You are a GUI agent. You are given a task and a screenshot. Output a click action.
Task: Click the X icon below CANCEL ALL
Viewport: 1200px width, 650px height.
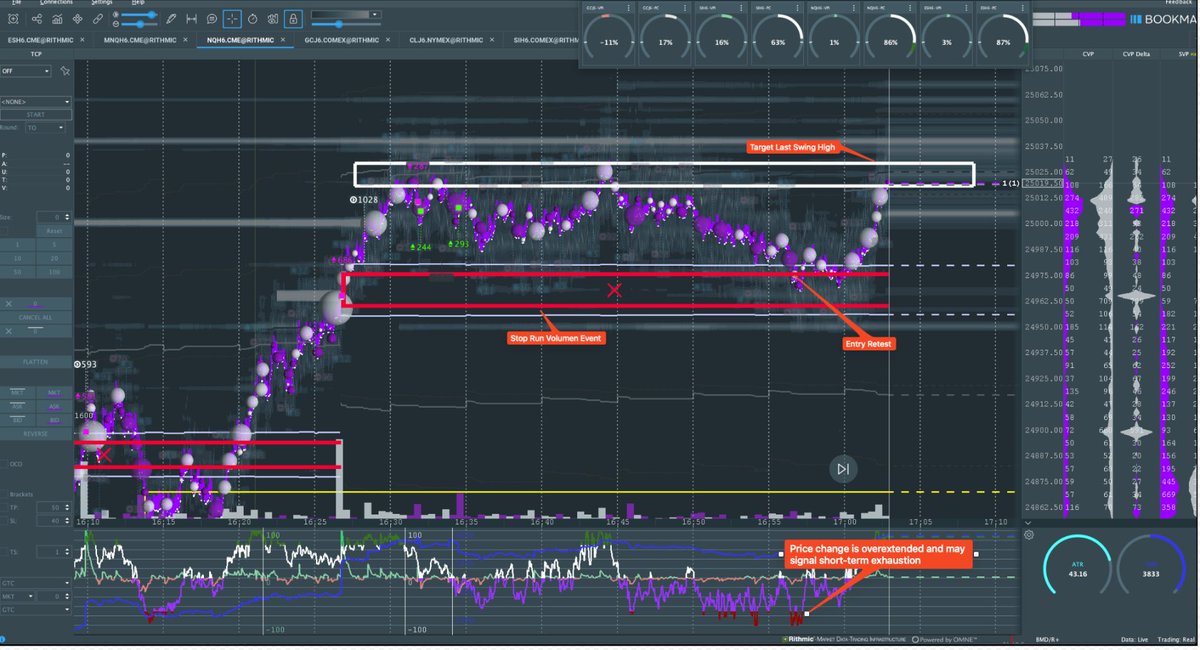pyautogui.click(x=8, y=331)
